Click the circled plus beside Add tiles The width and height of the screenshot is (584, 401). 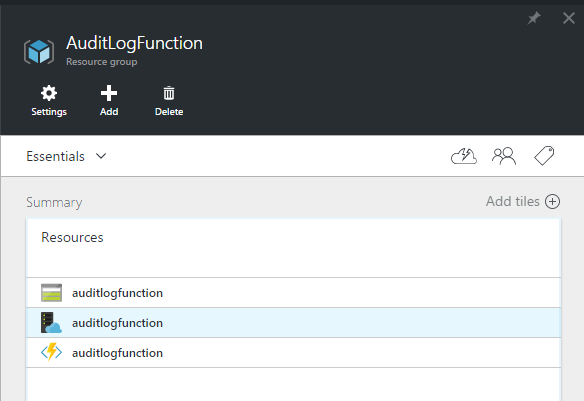point(552,201)
